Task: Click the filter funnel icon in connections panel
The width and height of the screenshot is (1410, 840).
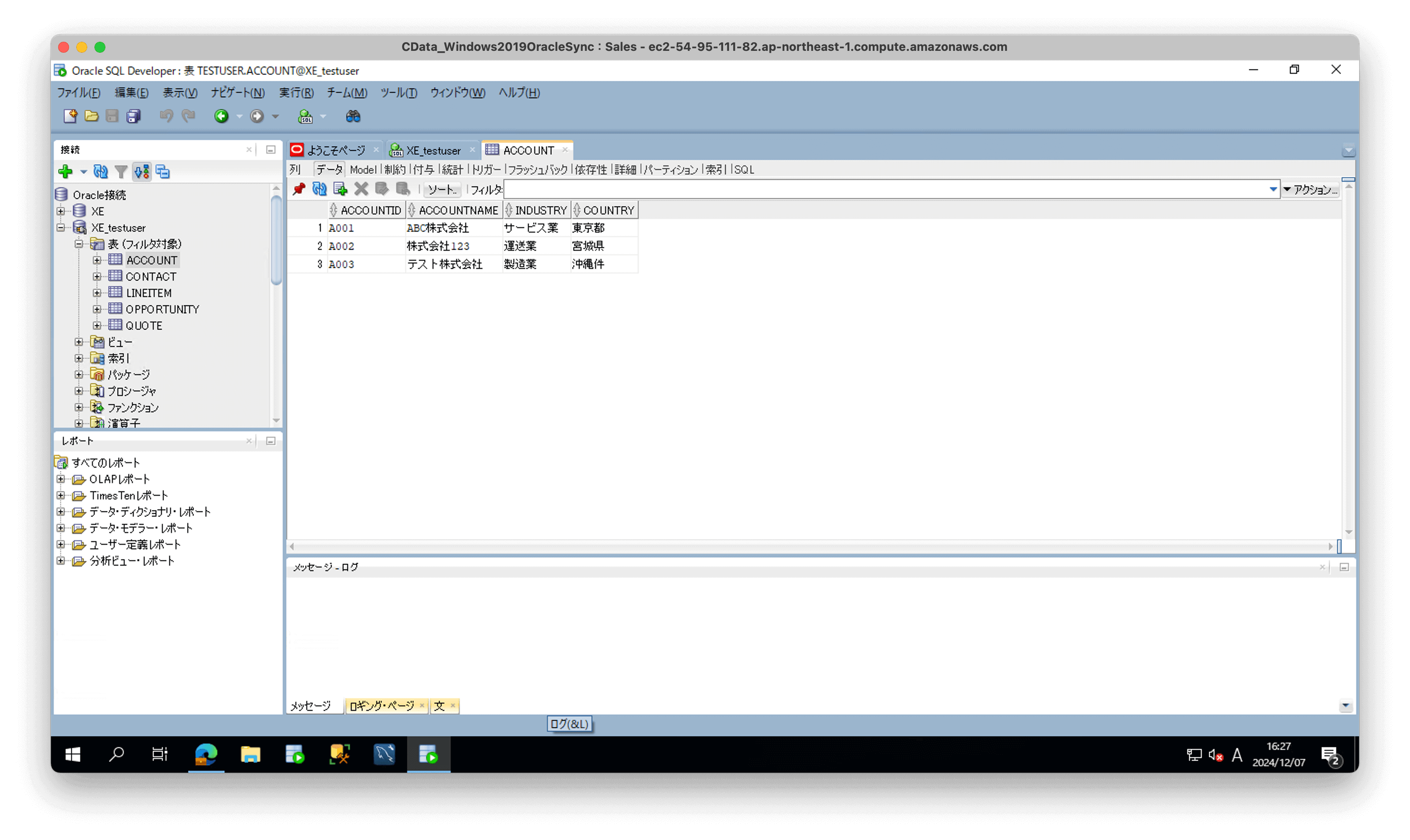Action: point(121,172)
